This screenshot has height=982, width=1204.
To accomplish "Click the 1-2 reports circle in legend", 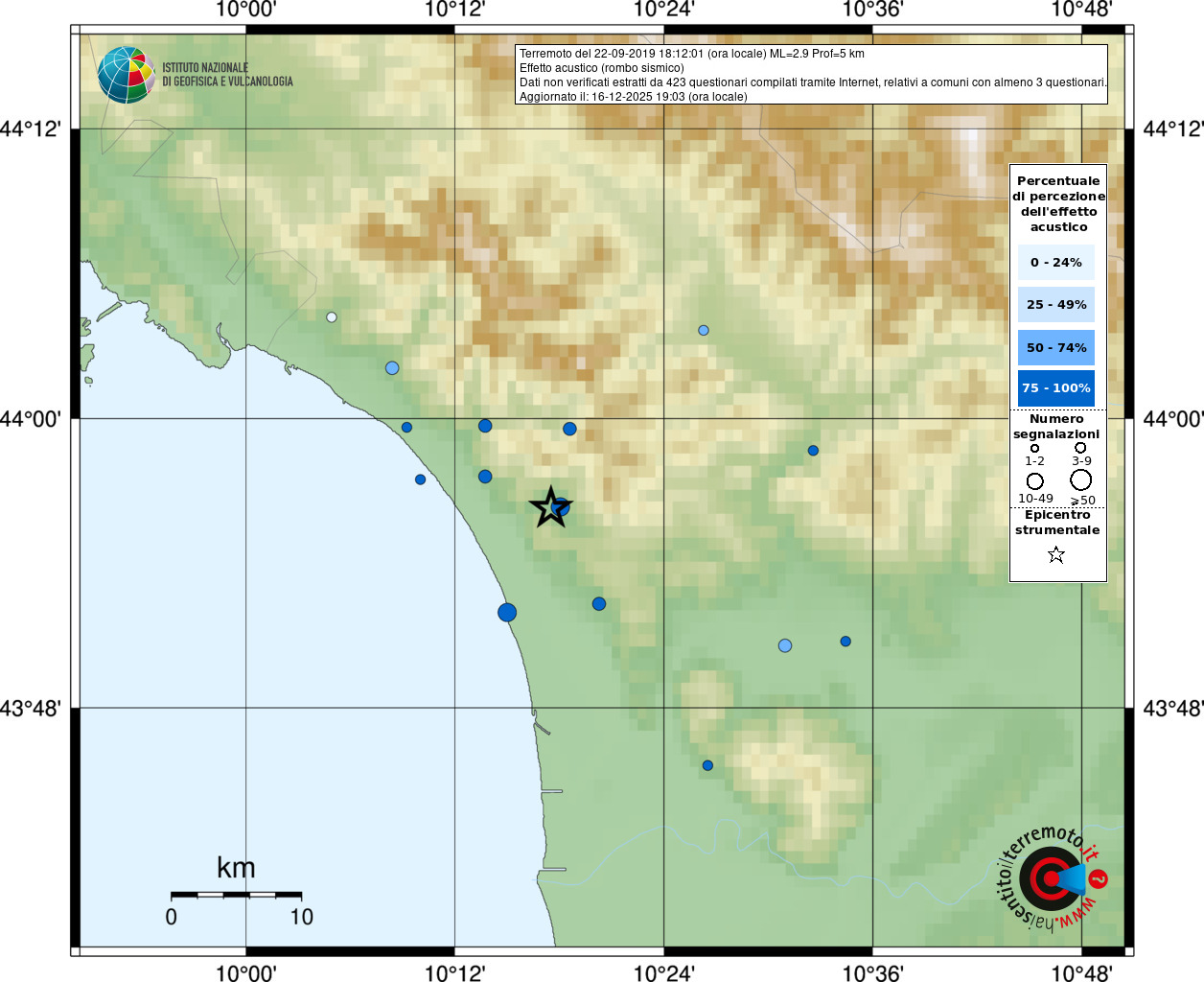I will (x=1034, y=448).
